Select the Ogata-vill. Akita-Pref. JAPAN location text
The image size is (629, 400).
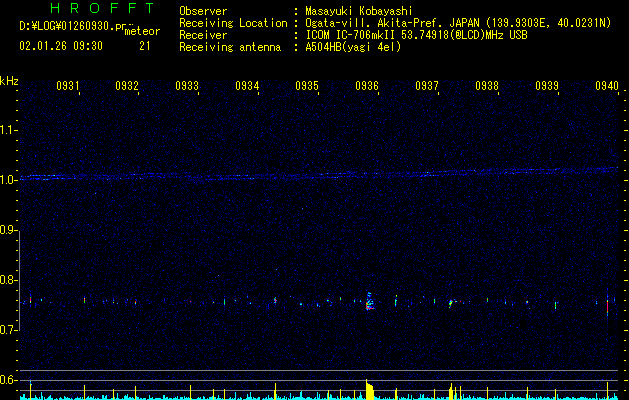click(x=458, y=23)
